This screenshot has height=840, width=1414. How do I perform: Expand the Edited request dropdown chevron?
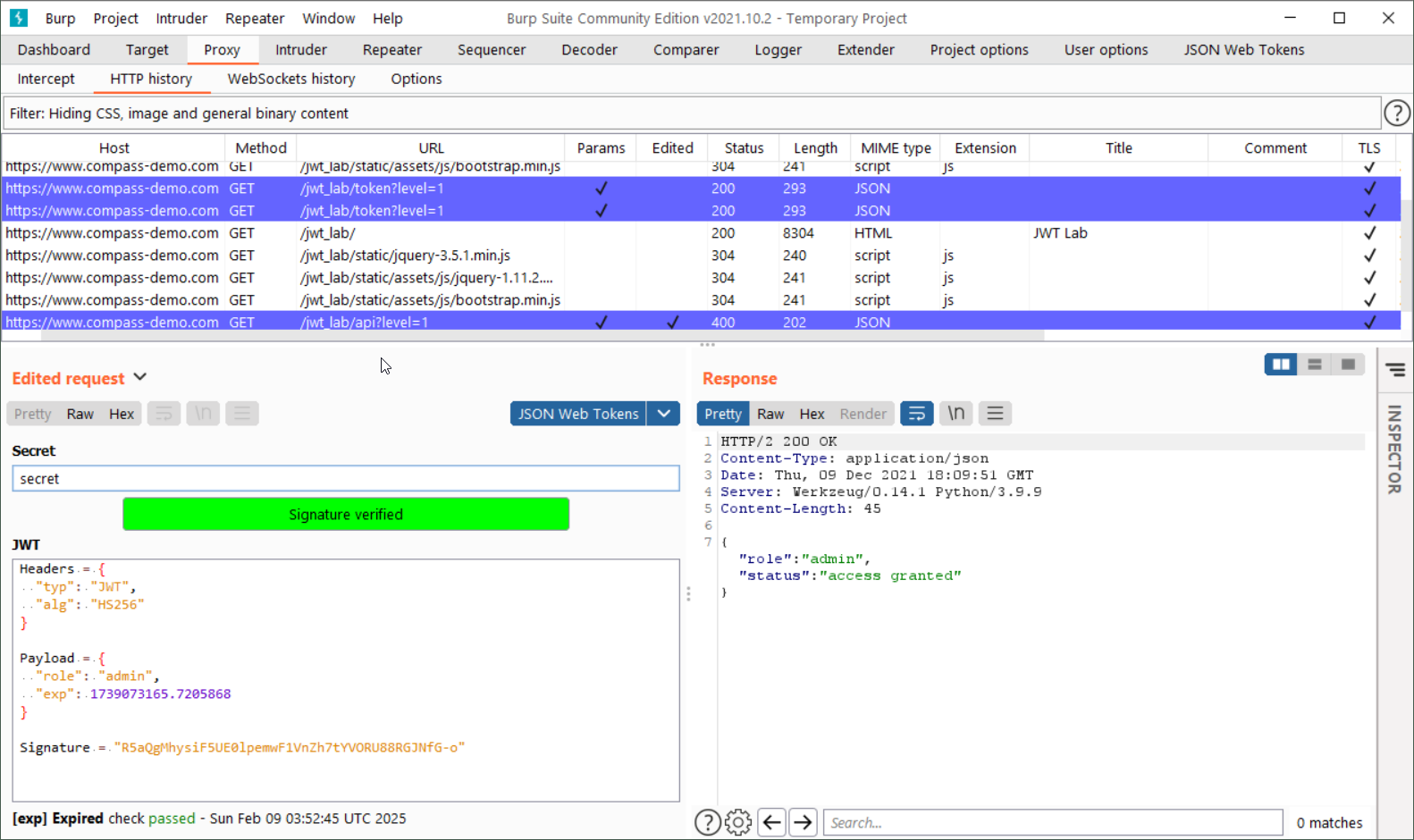click(140, 378)
